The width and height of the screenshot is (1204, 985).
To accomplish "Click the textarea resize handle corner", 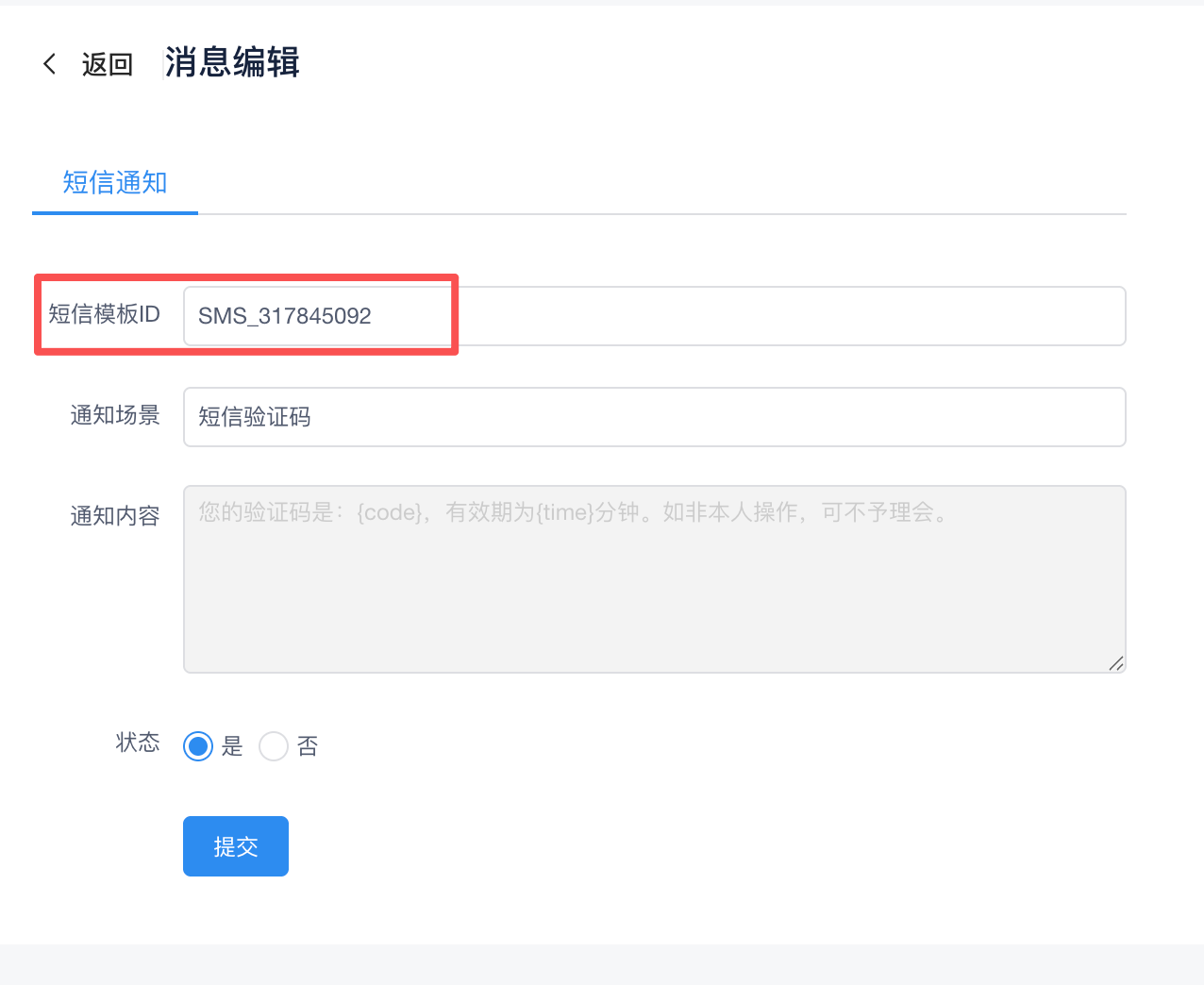I will click(1116, 663).
